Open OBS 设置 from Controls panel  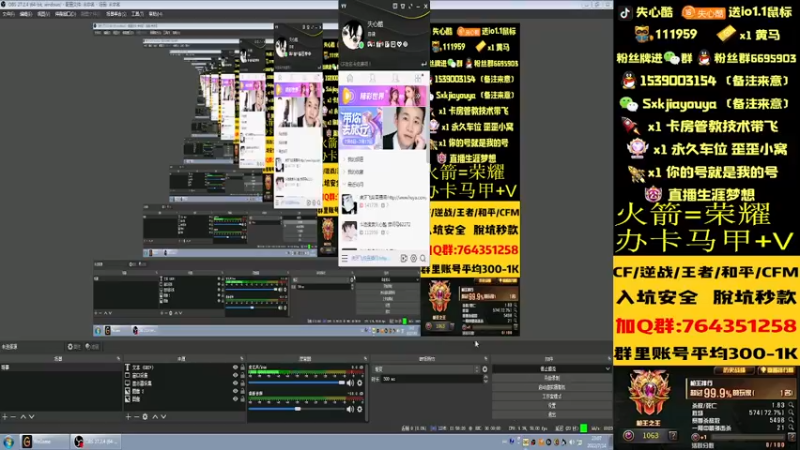pyautogui.click(x=552, y=406)
